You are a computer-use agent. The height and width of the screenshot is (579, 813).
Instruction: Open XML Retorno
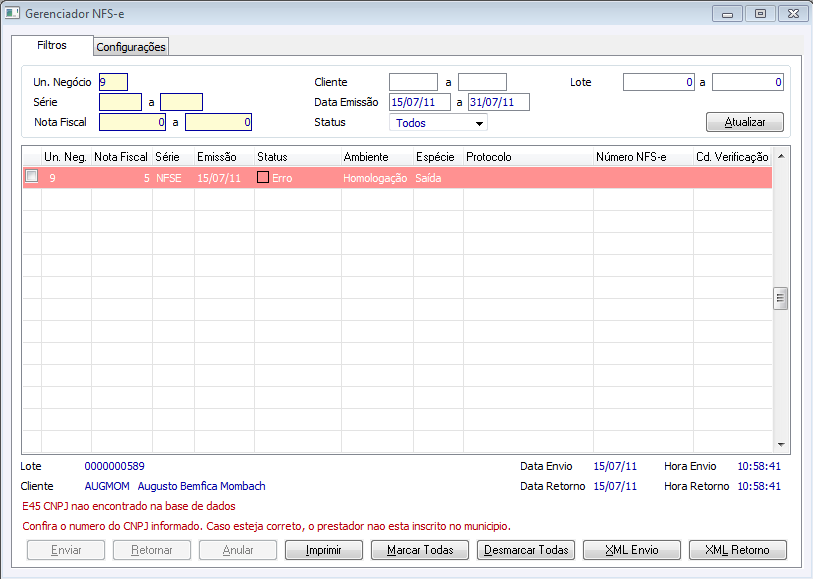pos(737,550)
